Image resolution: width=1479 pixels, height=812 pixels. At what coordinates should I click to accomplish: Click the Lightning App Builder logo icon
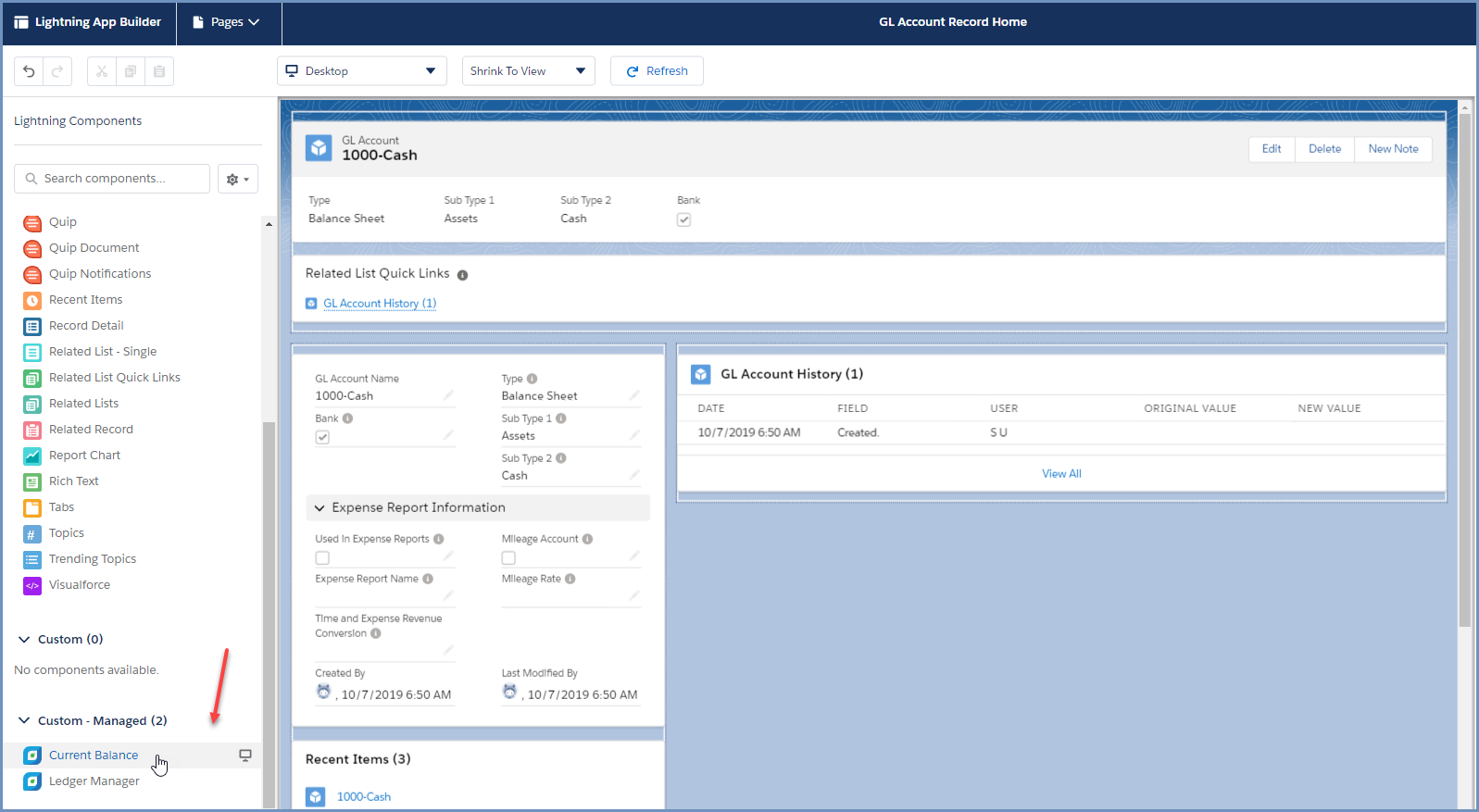[21, 22]
